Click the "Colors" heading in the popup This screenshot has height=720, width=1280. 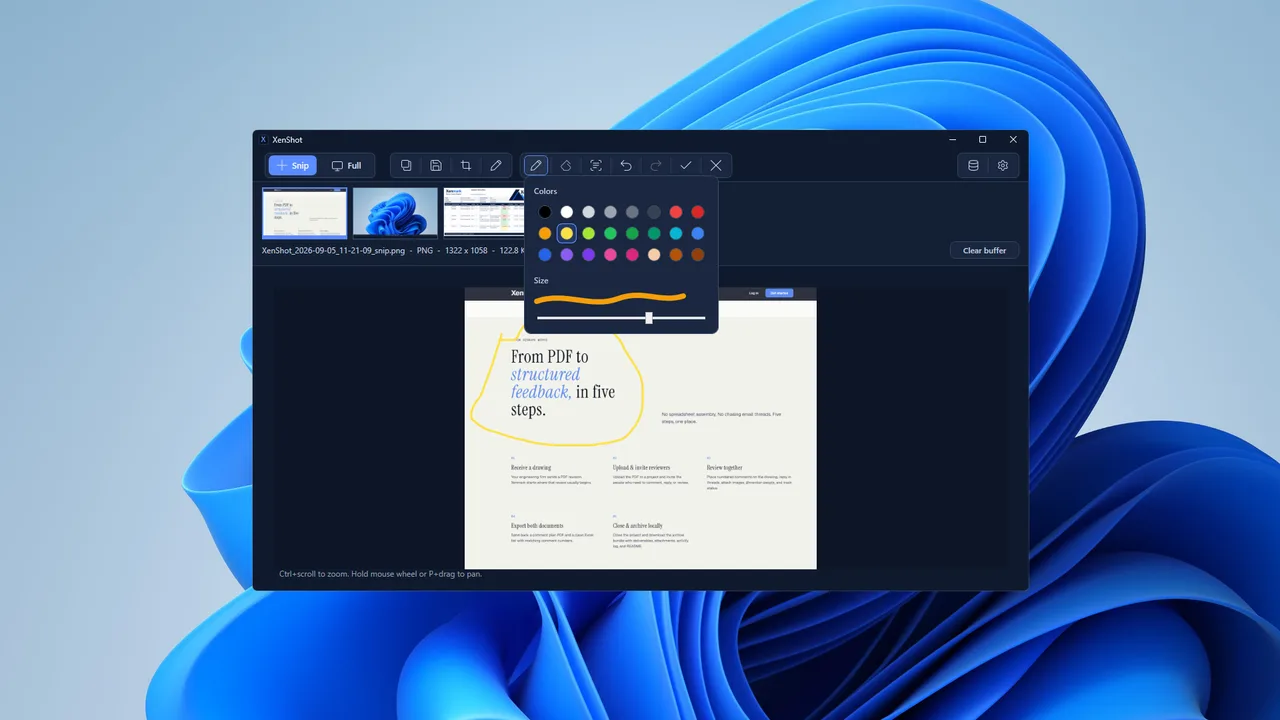click(546, 191)
